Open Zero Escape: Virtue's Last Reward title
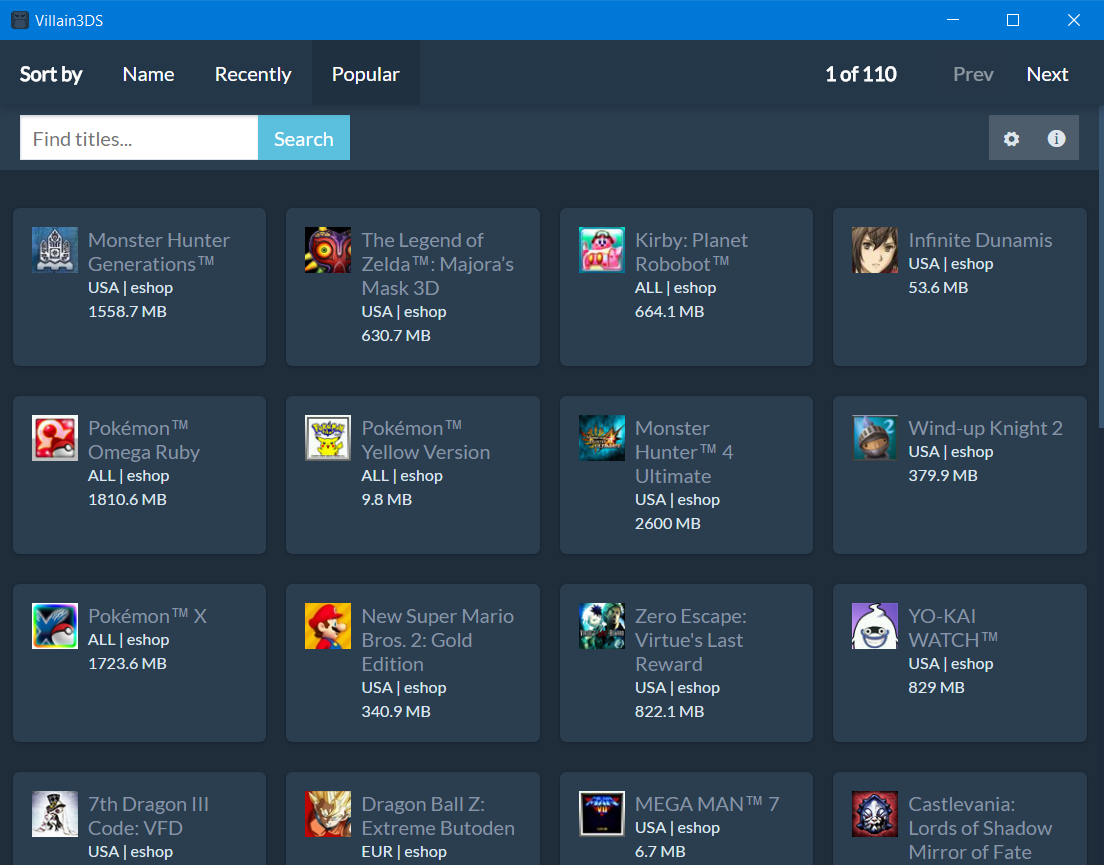Screen dimensions: 1104x865 pyautogui.click(x=691, y=640)
